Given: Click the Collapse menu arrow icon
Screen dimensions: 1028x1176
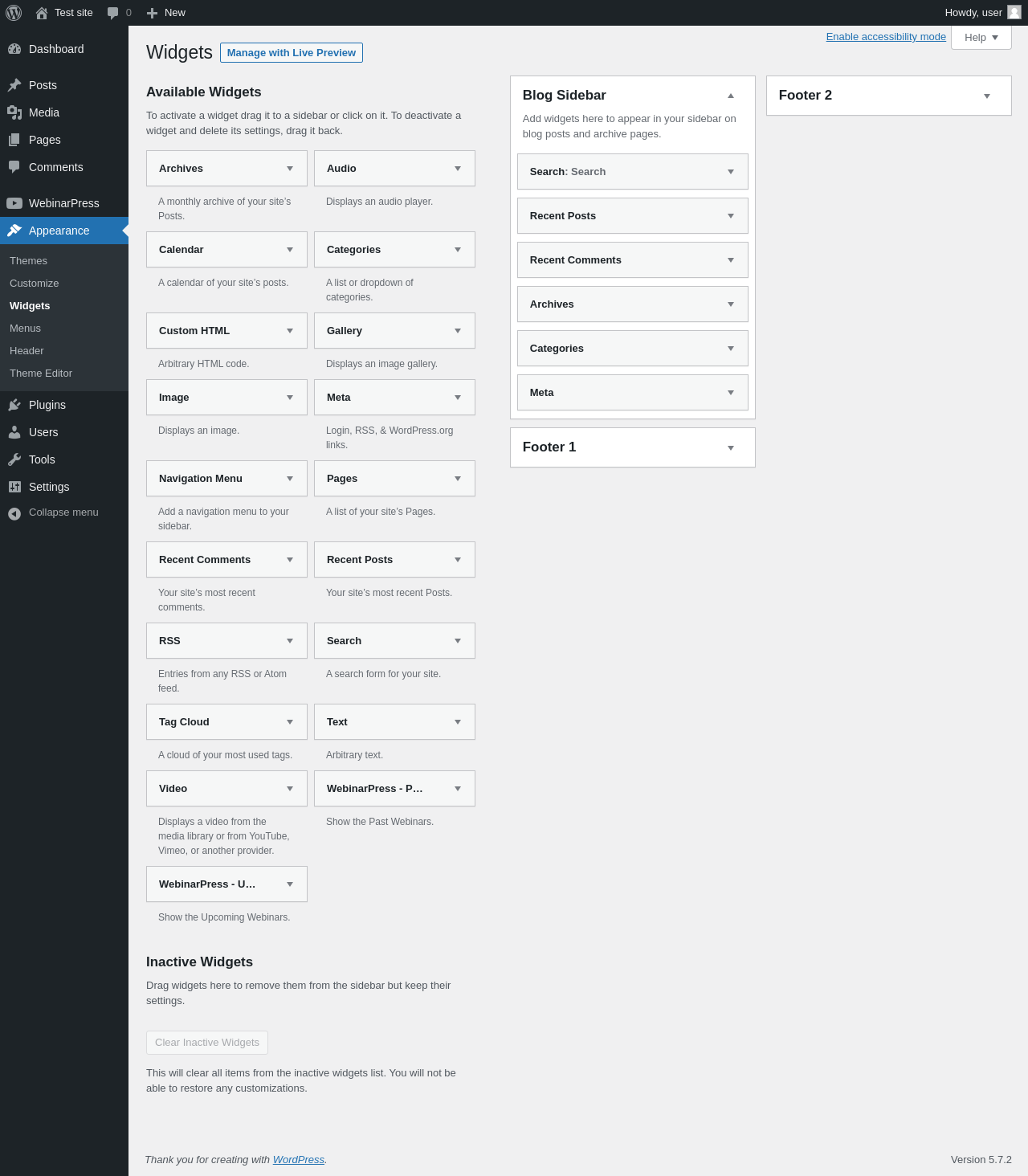Looking at the screenshot, I should [x=14, y=513].
